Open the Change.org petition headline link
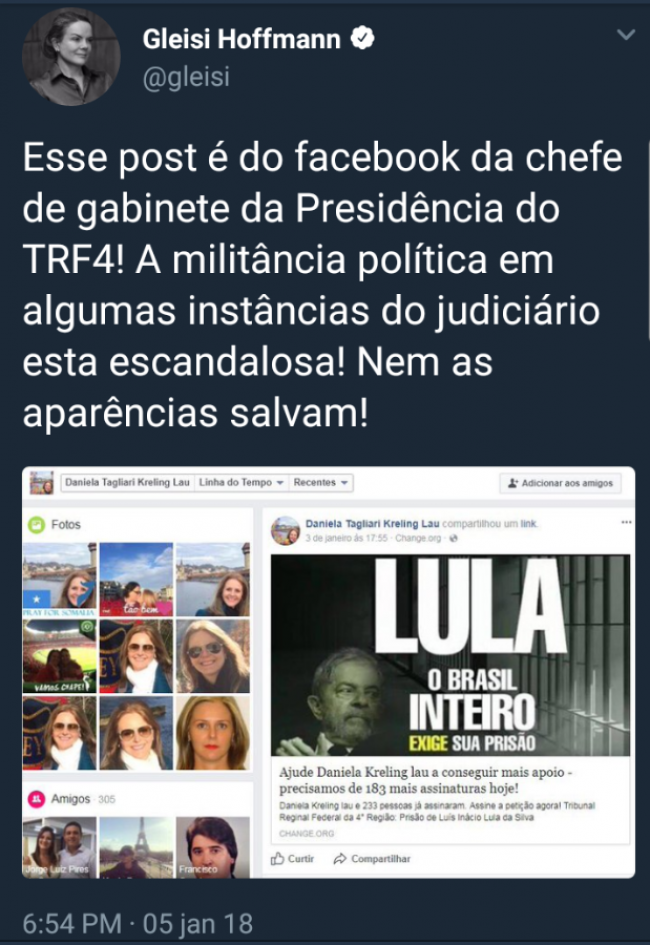The width and height of the screenshot is (650, 945). point(425,780)
